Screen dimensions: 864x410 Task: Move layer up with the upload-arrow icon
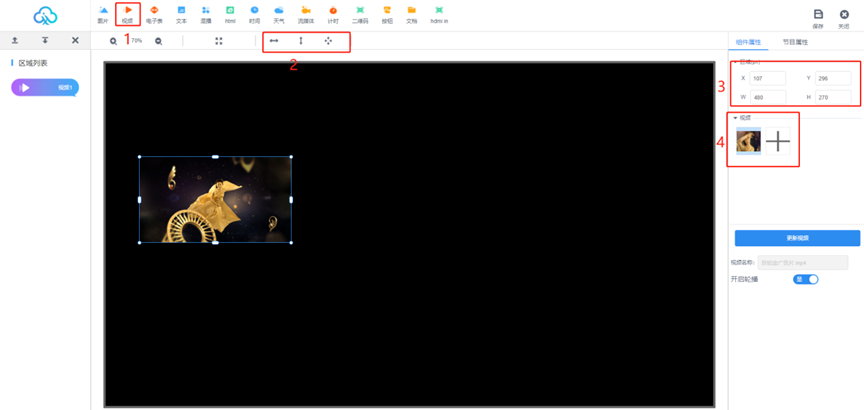click(x=15, y=40)
